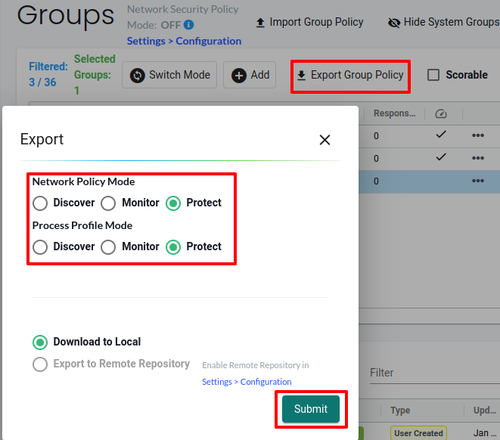This screenshot has height=440, width=500.
Task: Click the Filter input field
Action: pos(435,373)
